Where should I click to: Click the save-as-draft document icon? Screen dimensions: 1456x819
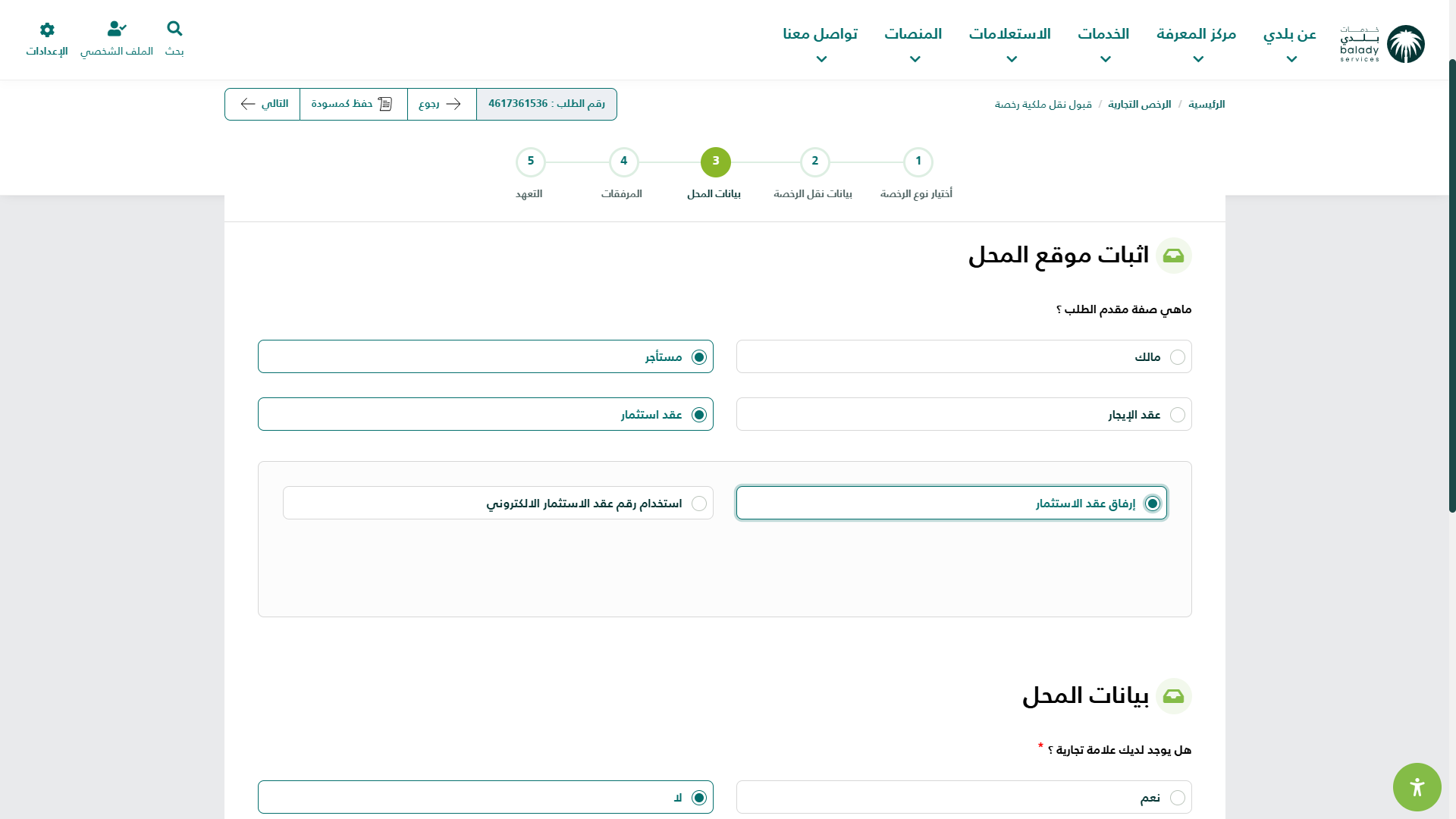click(385, 104)
